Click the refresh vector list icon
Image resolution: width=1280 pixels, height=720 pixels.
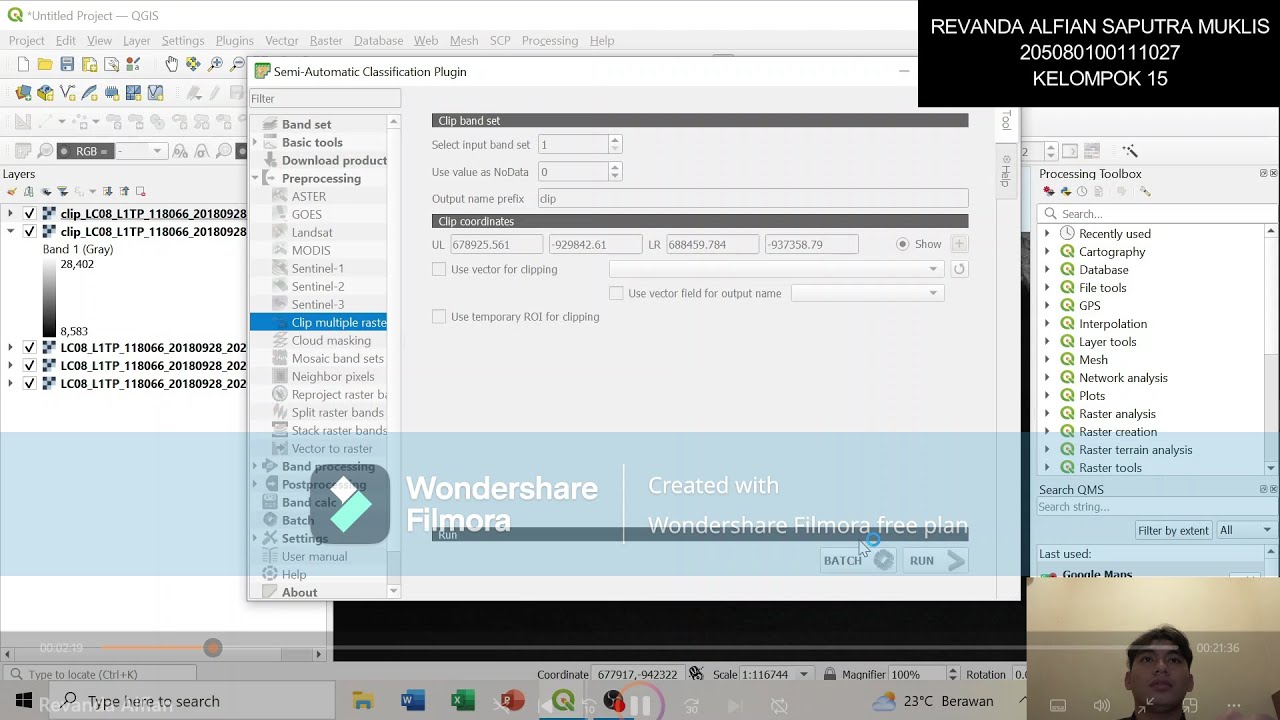point(959,269)
